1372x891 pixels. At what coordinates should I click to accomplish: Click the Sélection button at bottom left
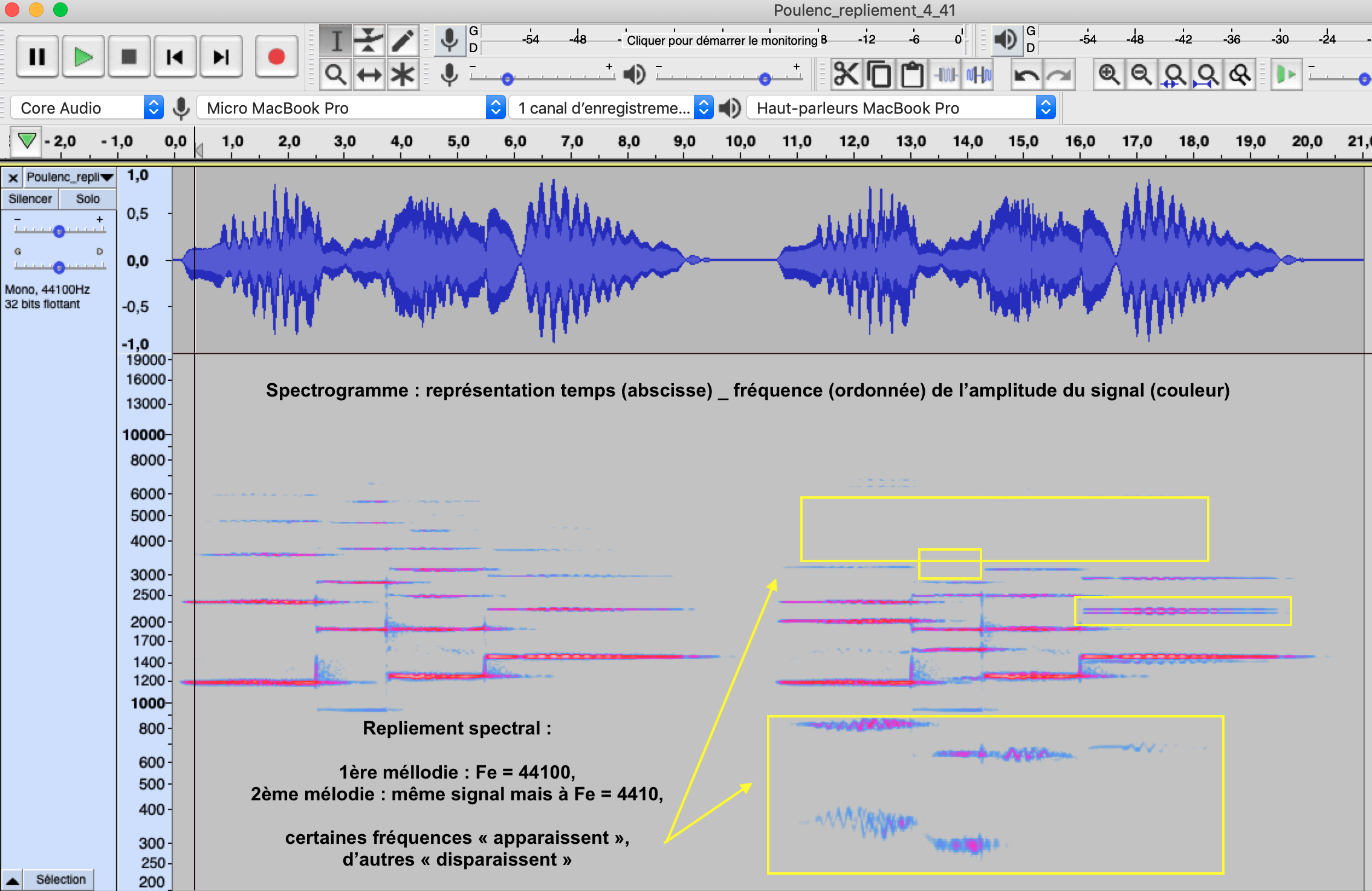click(60, 880)
